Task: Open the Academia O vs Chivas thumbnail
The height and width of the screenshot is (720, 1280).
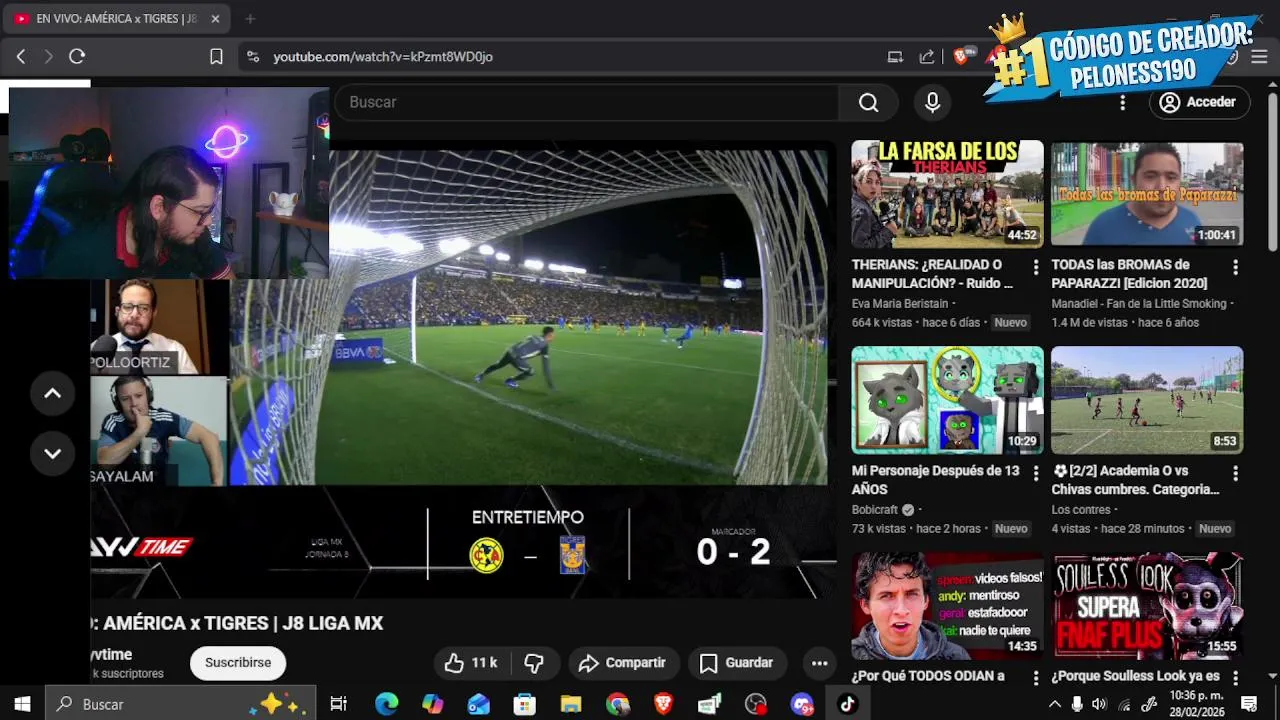Action: coord(1147,400)
